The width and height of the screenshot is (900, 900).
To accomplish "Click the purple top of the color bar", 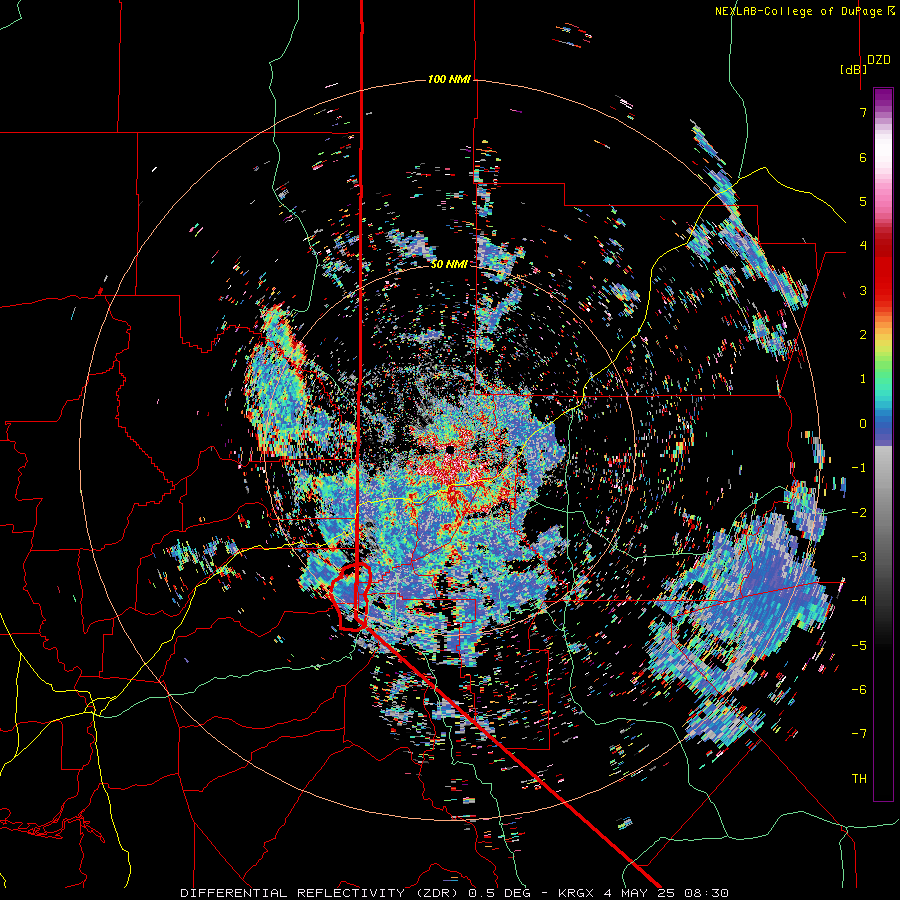I will 883,98.
